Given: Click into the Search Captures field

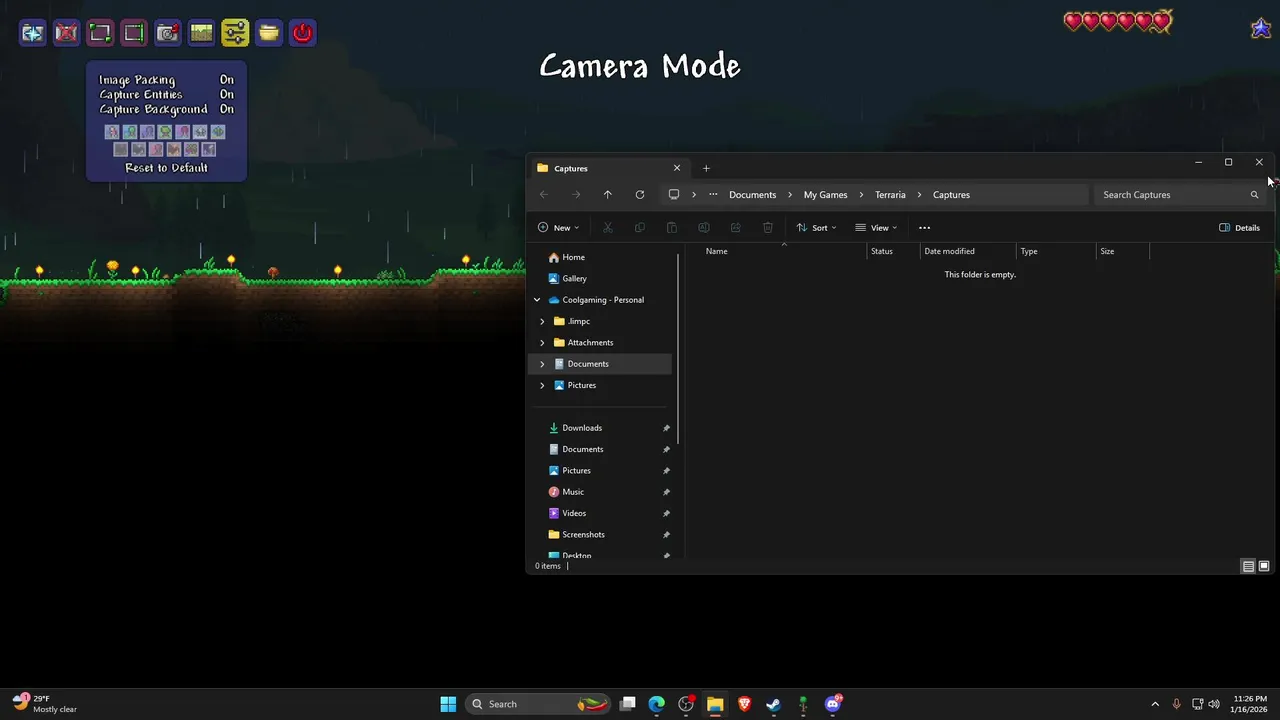Looking at the screenshot, I should point(1180,195).
